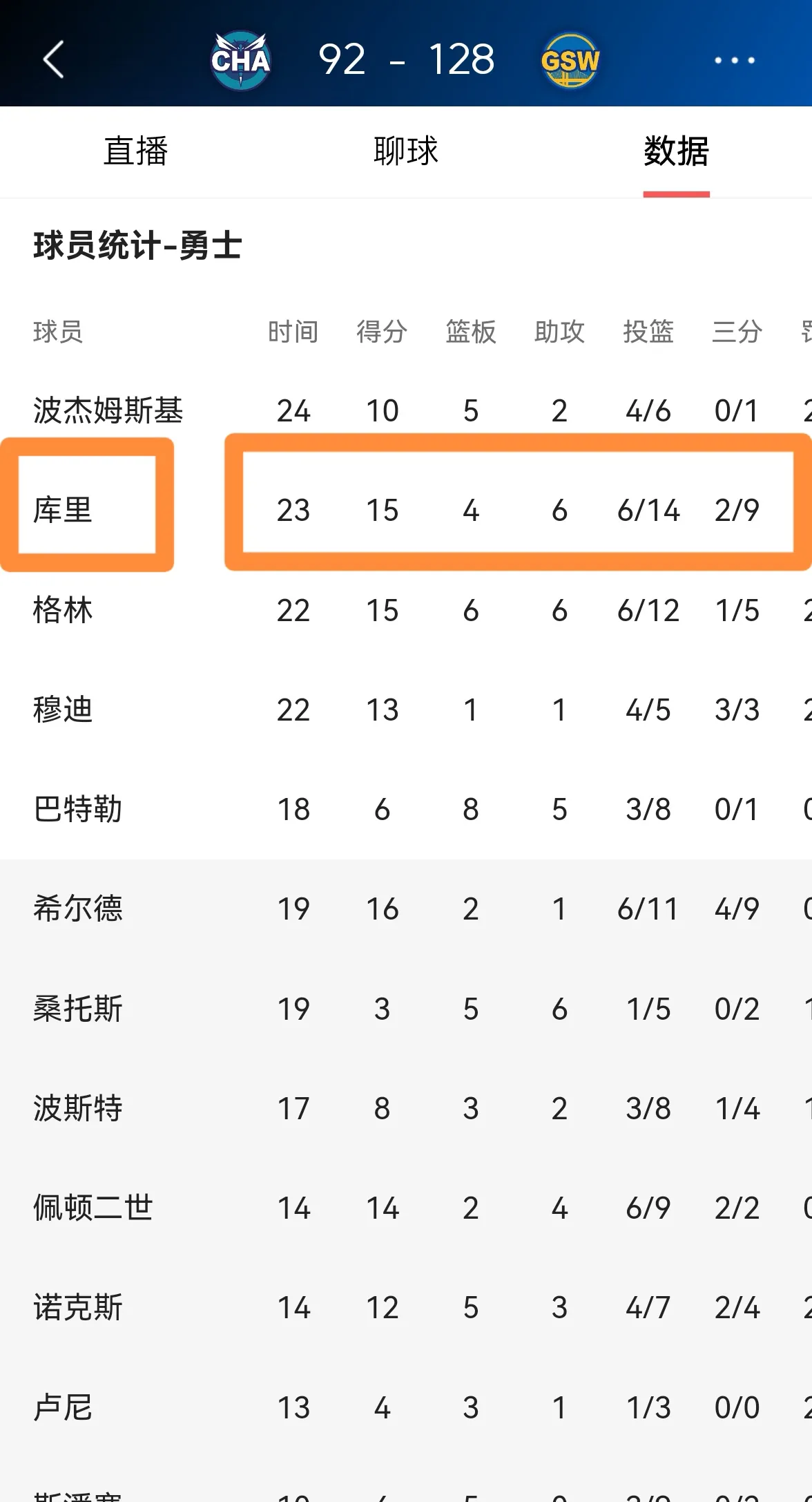Sort by the 助攻 column header
Viewport: 812px width, 1502px height.
pyautogui.click(x=559, y=332)
